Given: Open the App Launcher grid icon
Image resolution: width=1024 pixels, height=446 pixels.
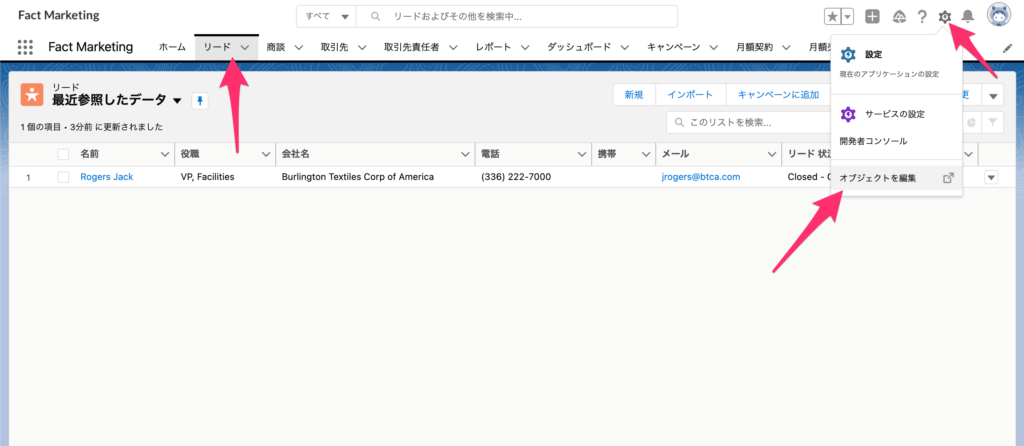Looking at the screenshot, I should pyautogui.click(x=25, y=47).
